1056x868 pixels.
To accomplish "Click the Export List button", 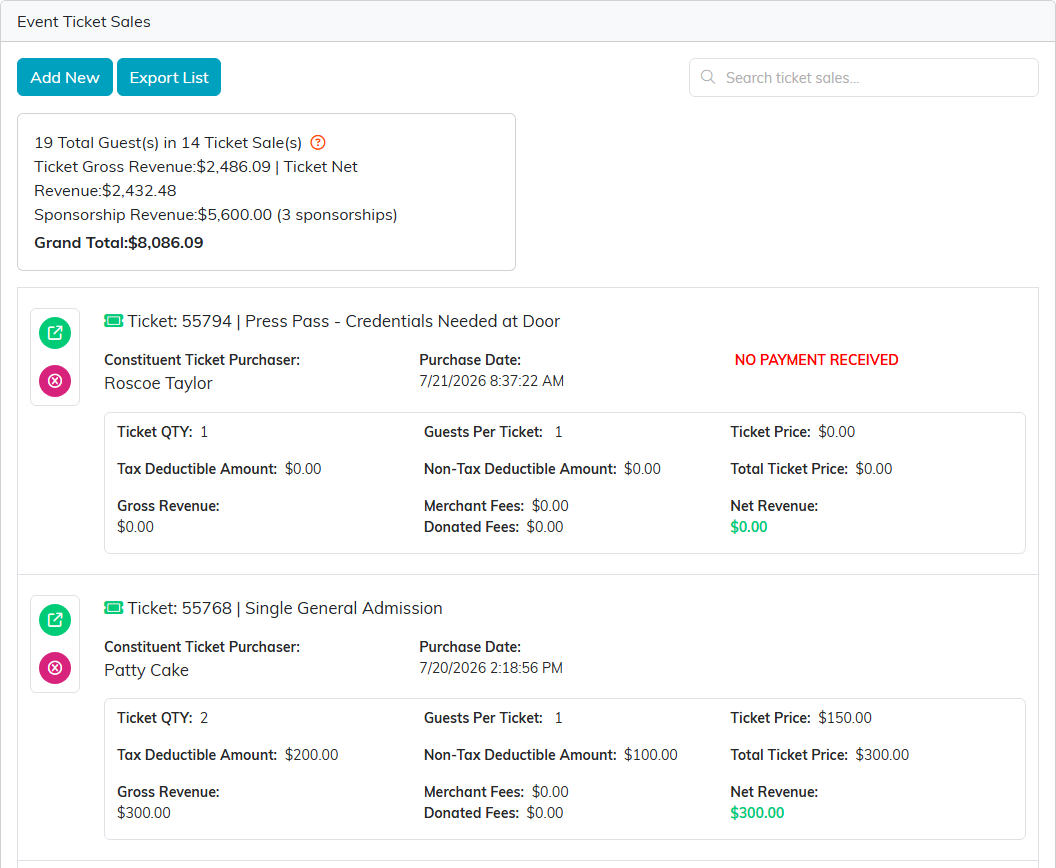I will click(169, 77).
